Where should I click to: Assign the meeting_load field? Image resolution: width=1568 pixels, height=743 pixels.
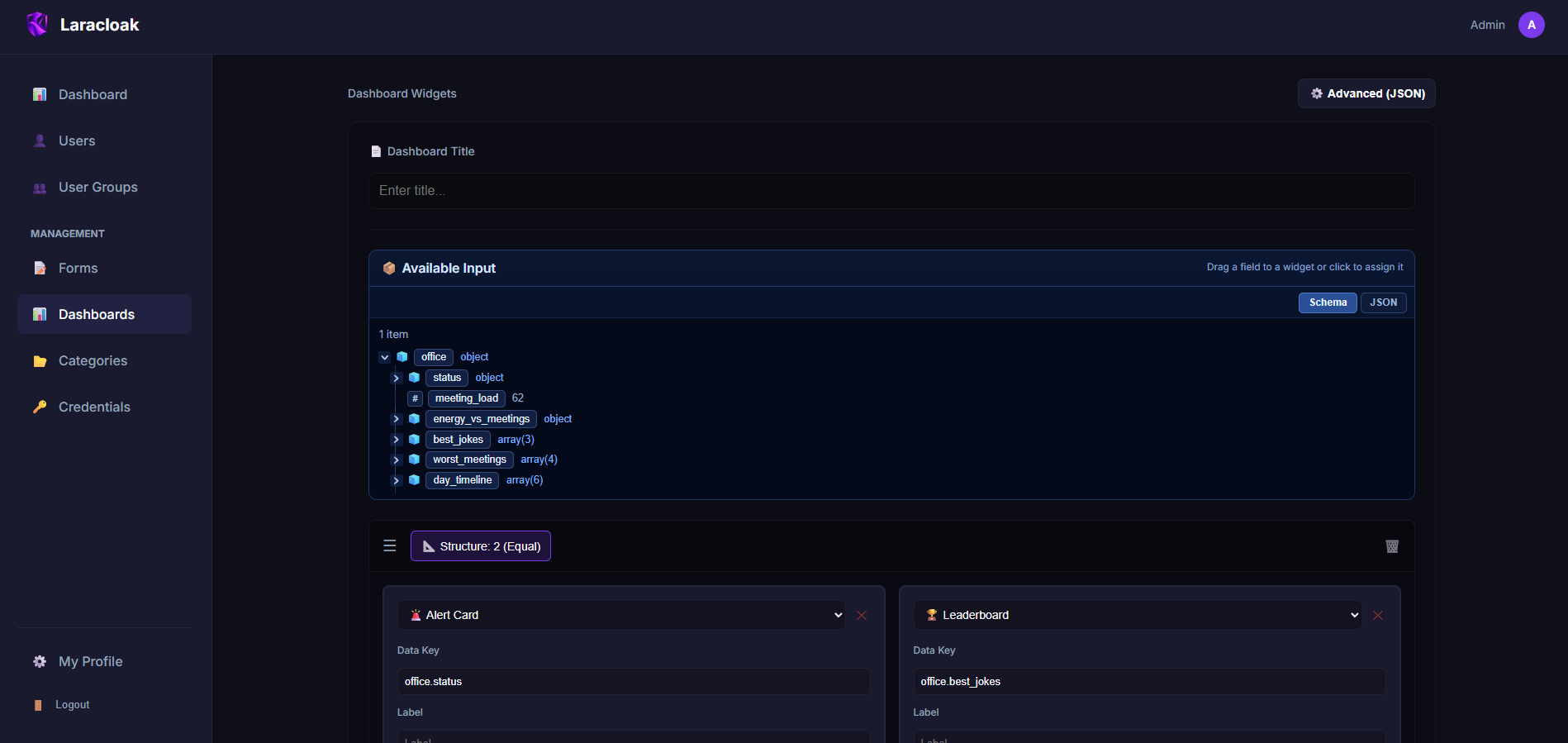tap(467, 398)
